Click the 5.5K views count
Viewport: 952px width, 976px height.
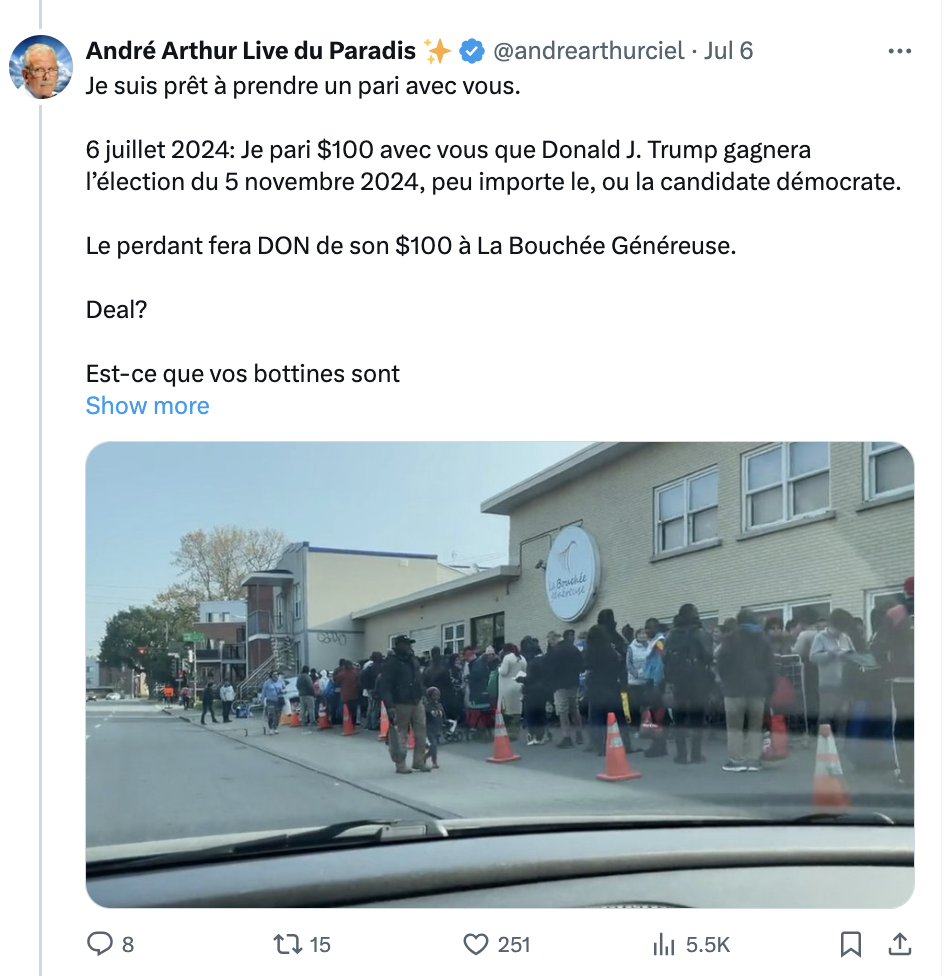pyautogui.click(x=707, y=945)
